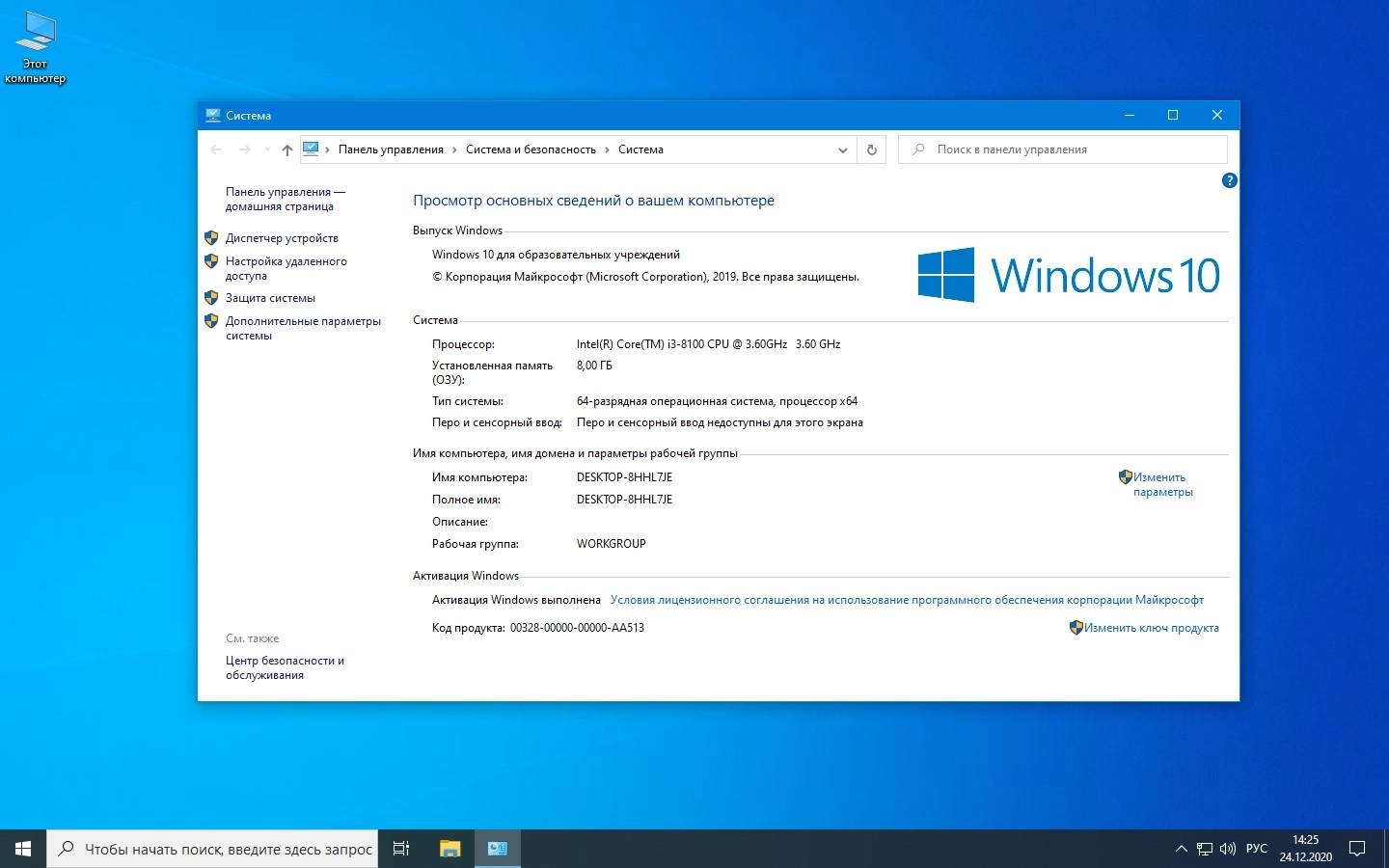Click the forward navigation arrow

click(x=244, y=149)
